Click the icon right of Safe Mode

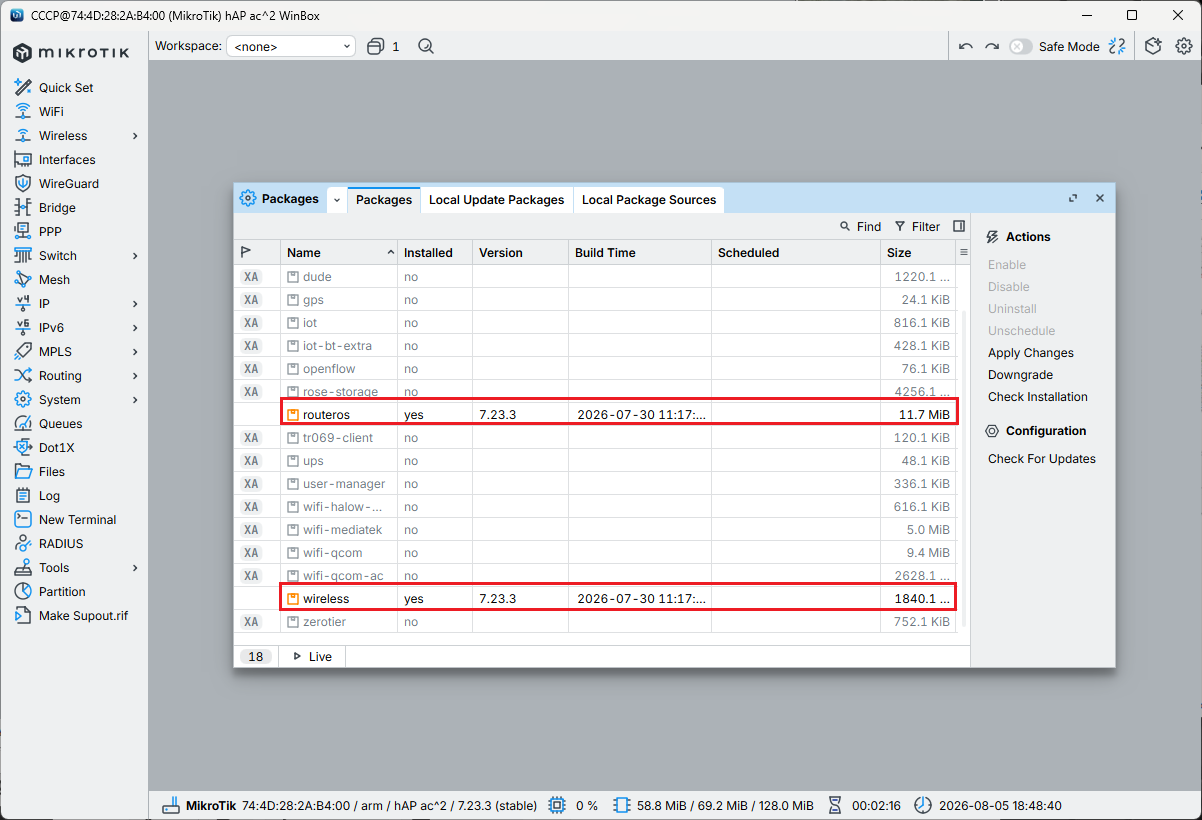[1118, 46]
